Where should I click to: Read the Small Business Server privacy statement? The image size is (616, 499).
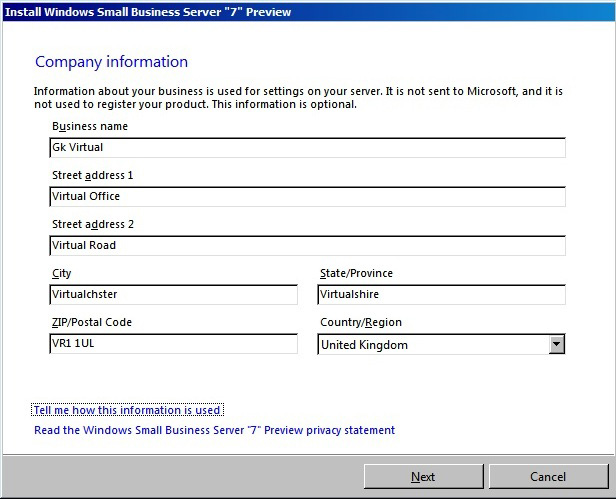click(214, 430)
